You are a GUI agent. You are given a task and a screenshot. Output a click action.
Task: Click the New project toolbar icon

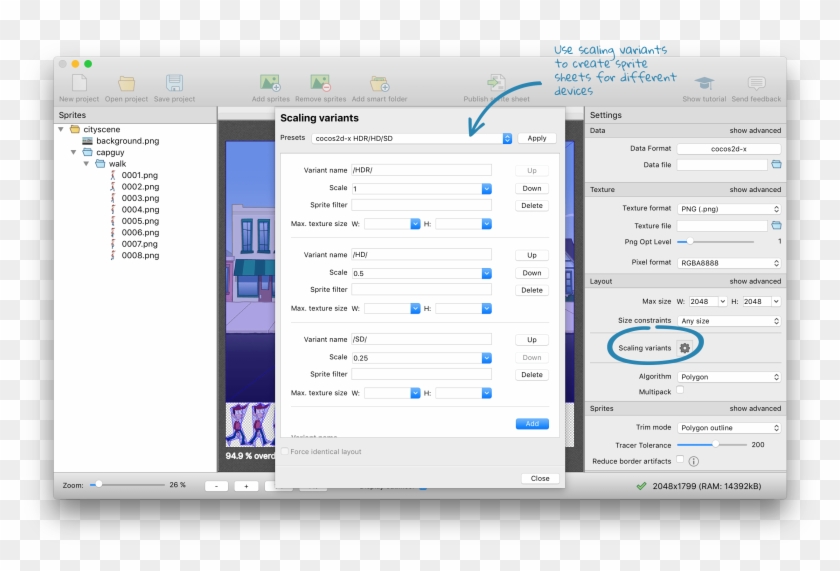coord(79,83)
